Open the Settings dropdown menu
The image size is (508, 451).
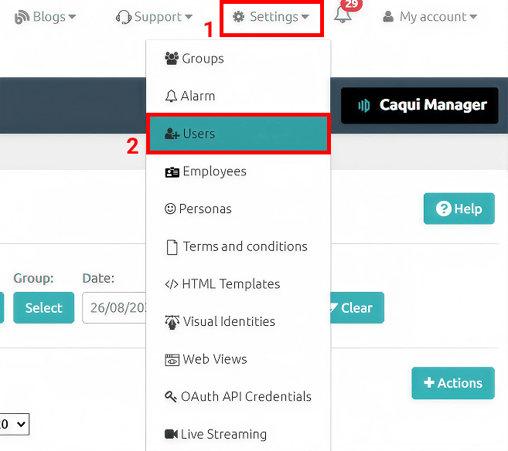(x=271, y=17)
